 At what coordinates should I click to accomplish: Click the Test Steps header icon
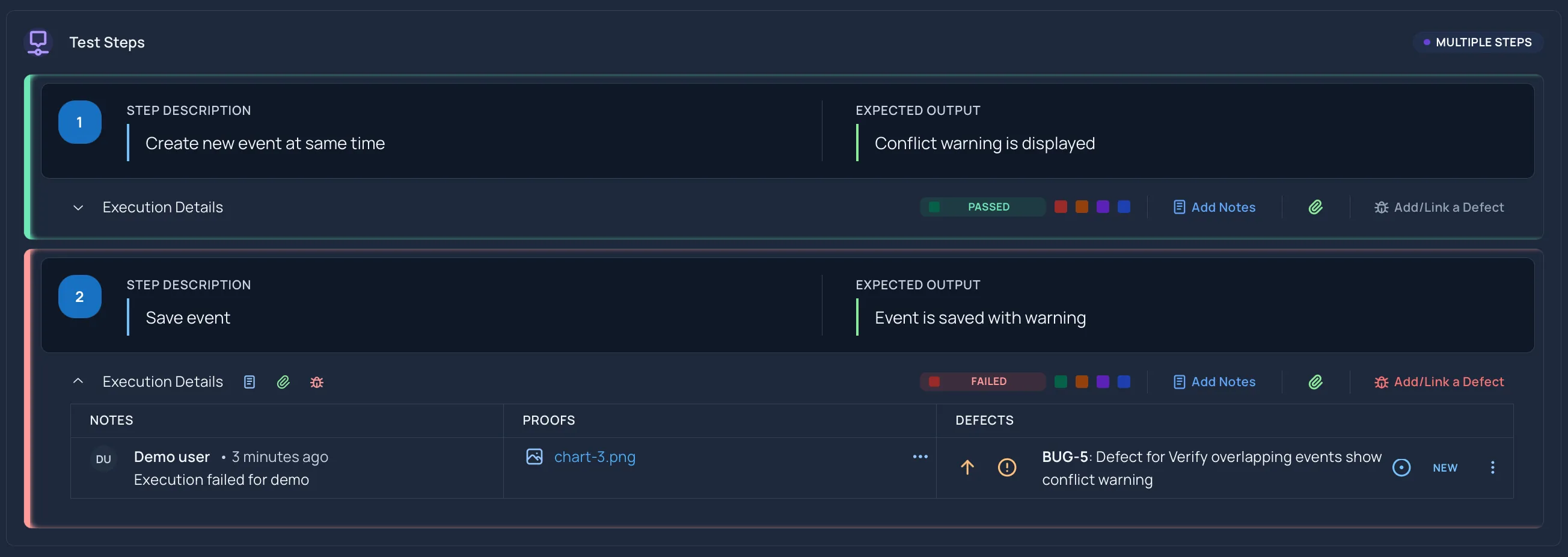click(38, 43)
